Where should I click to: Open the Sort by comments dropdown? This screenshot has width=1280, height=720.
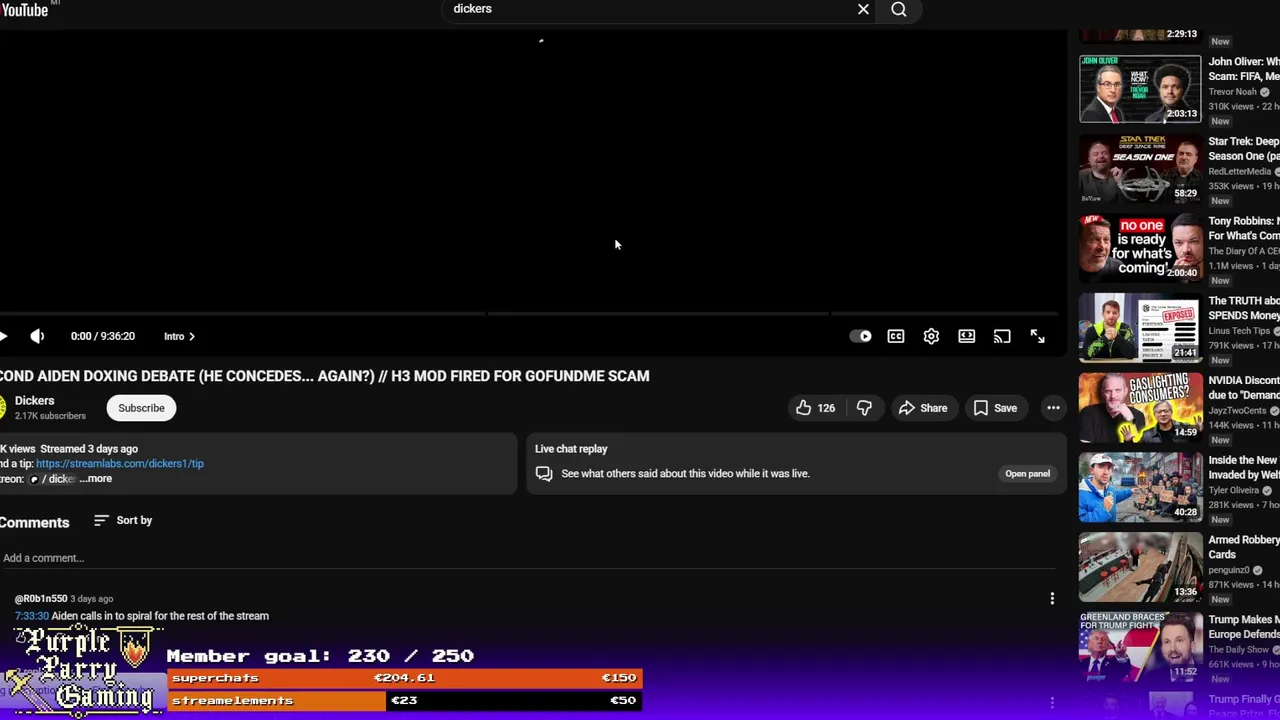click(x=123, y=520)
